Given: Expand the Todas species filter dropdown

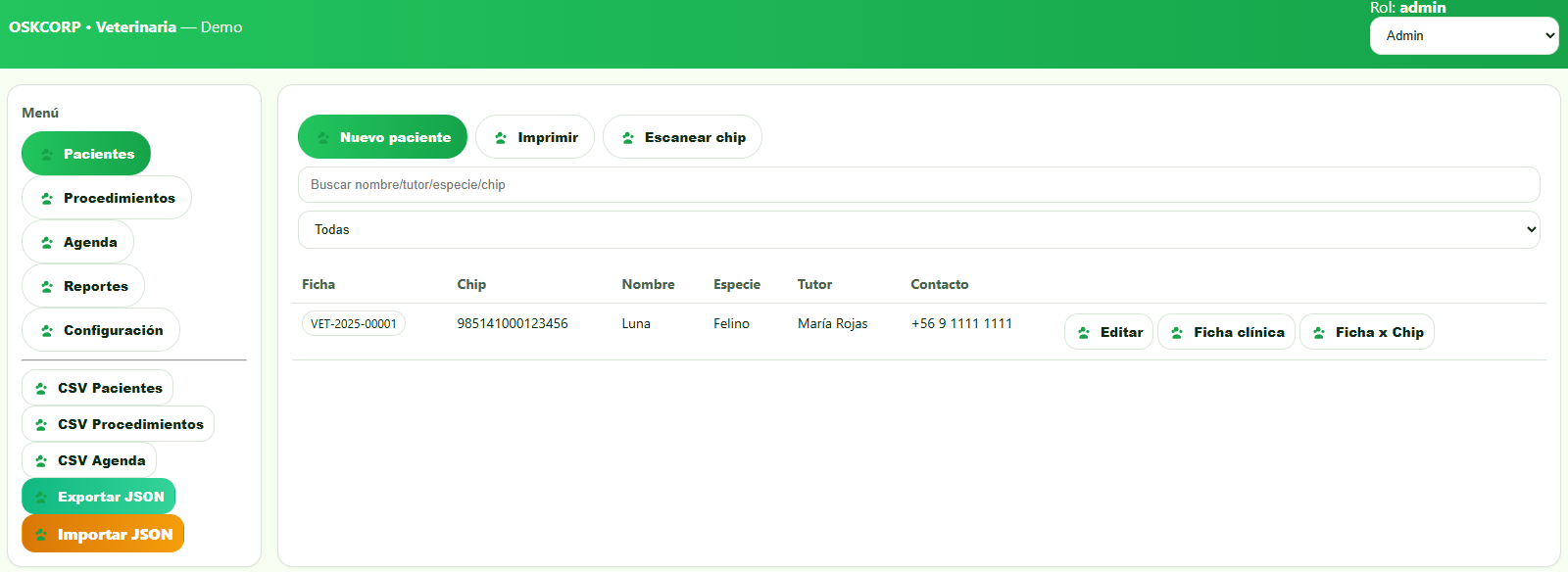Looking at the screenshot, I should coord(918,230).
